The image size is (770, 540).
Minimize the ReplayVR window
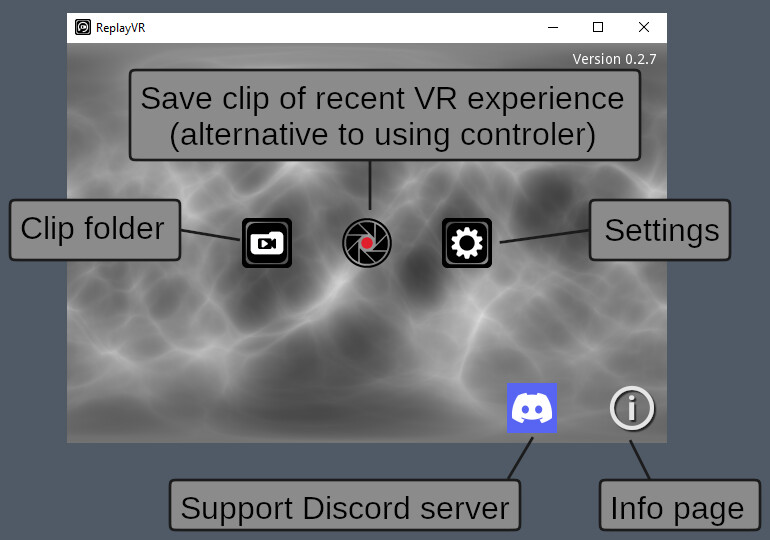553,27
